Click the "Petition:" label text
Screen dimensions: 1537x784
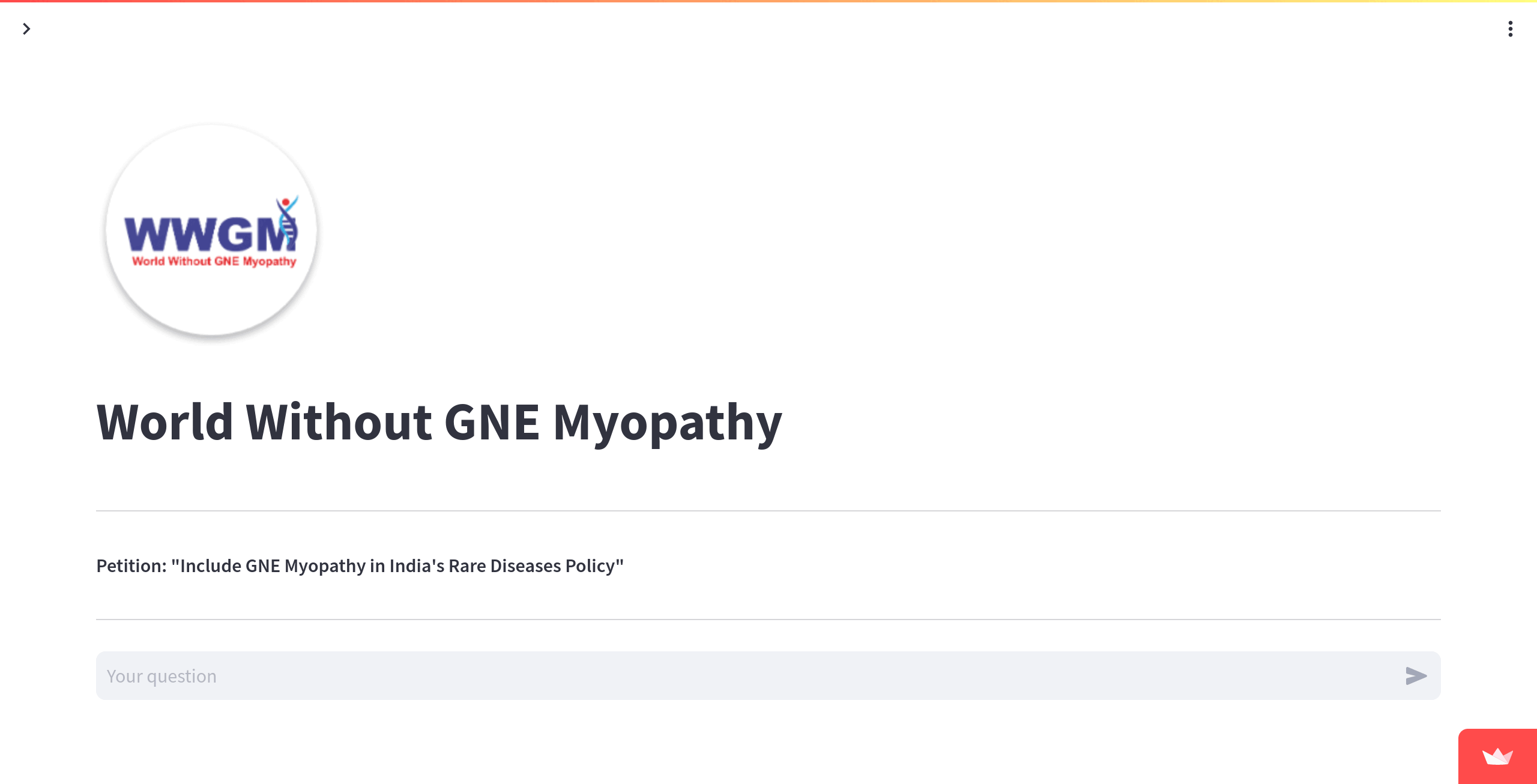pyautogui.click(x=131, y=565)
